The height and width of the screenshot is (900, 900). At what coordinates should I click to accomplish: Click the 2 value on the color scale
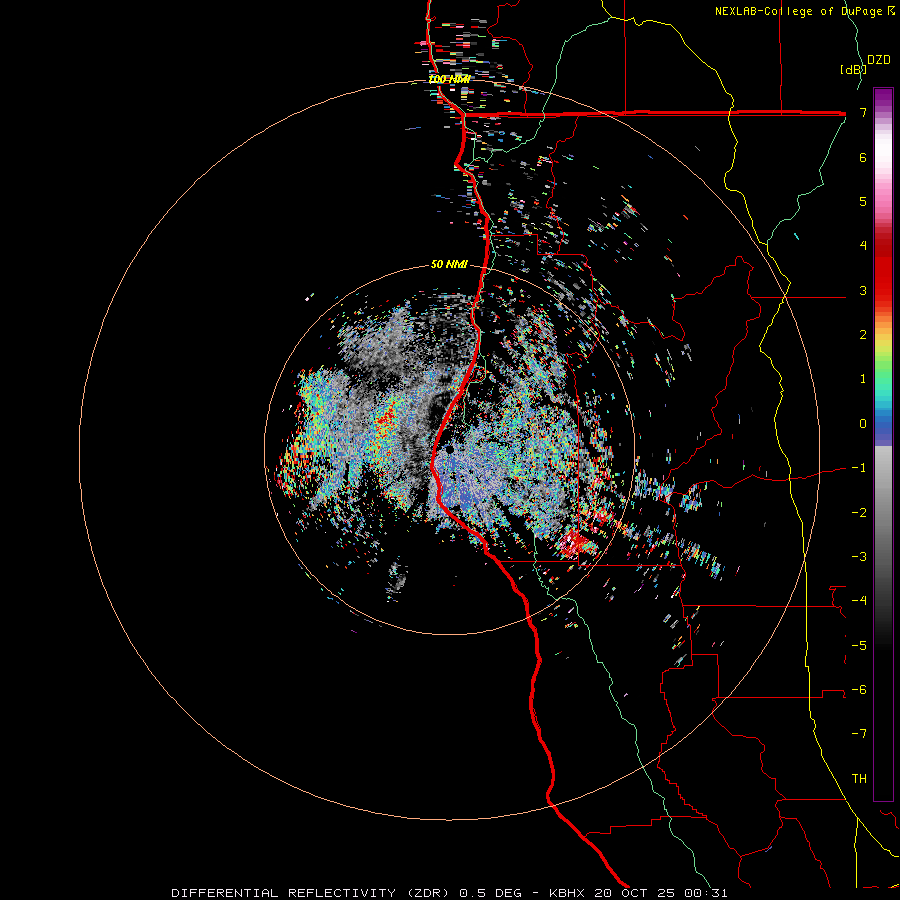point(863,335)
